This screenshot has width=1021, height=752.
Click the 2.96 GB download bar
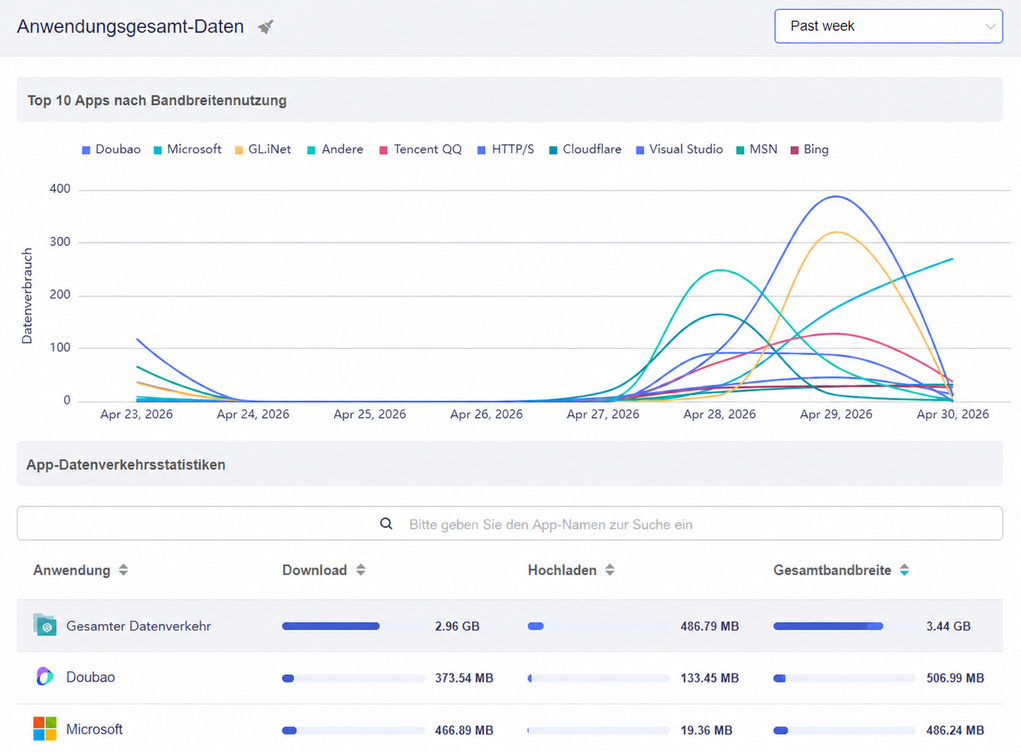[x=353, y=626]
